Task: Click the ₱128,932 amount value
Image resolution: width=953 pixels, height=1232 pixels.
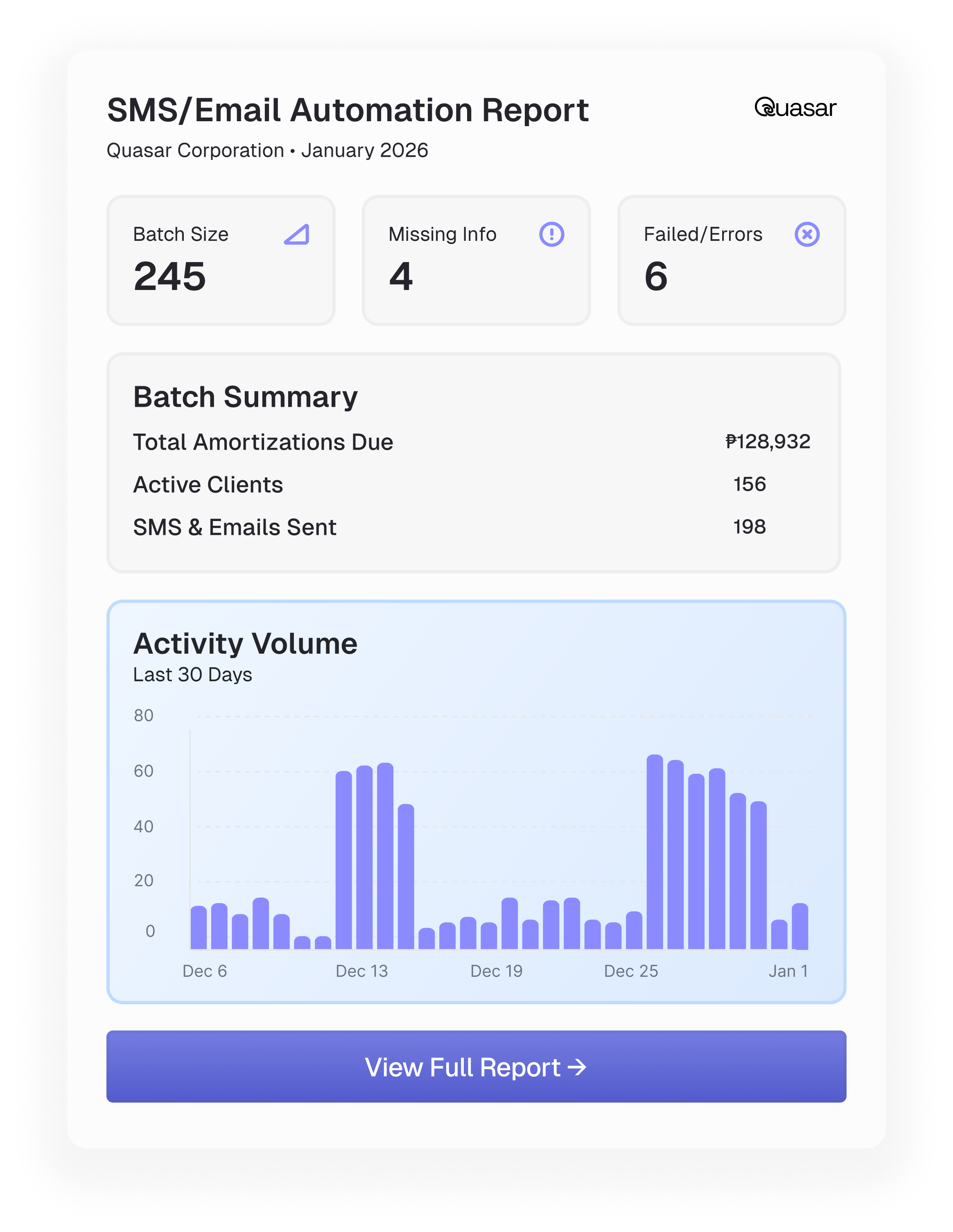Action: click(x=768, y=441)
